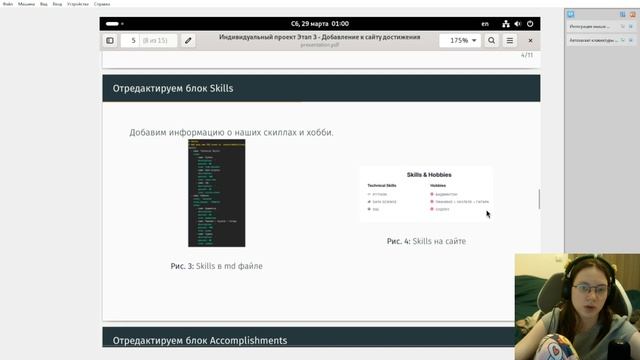Open the Устройства menu
The width and height of the screenshot is (640, 360).
78,4
